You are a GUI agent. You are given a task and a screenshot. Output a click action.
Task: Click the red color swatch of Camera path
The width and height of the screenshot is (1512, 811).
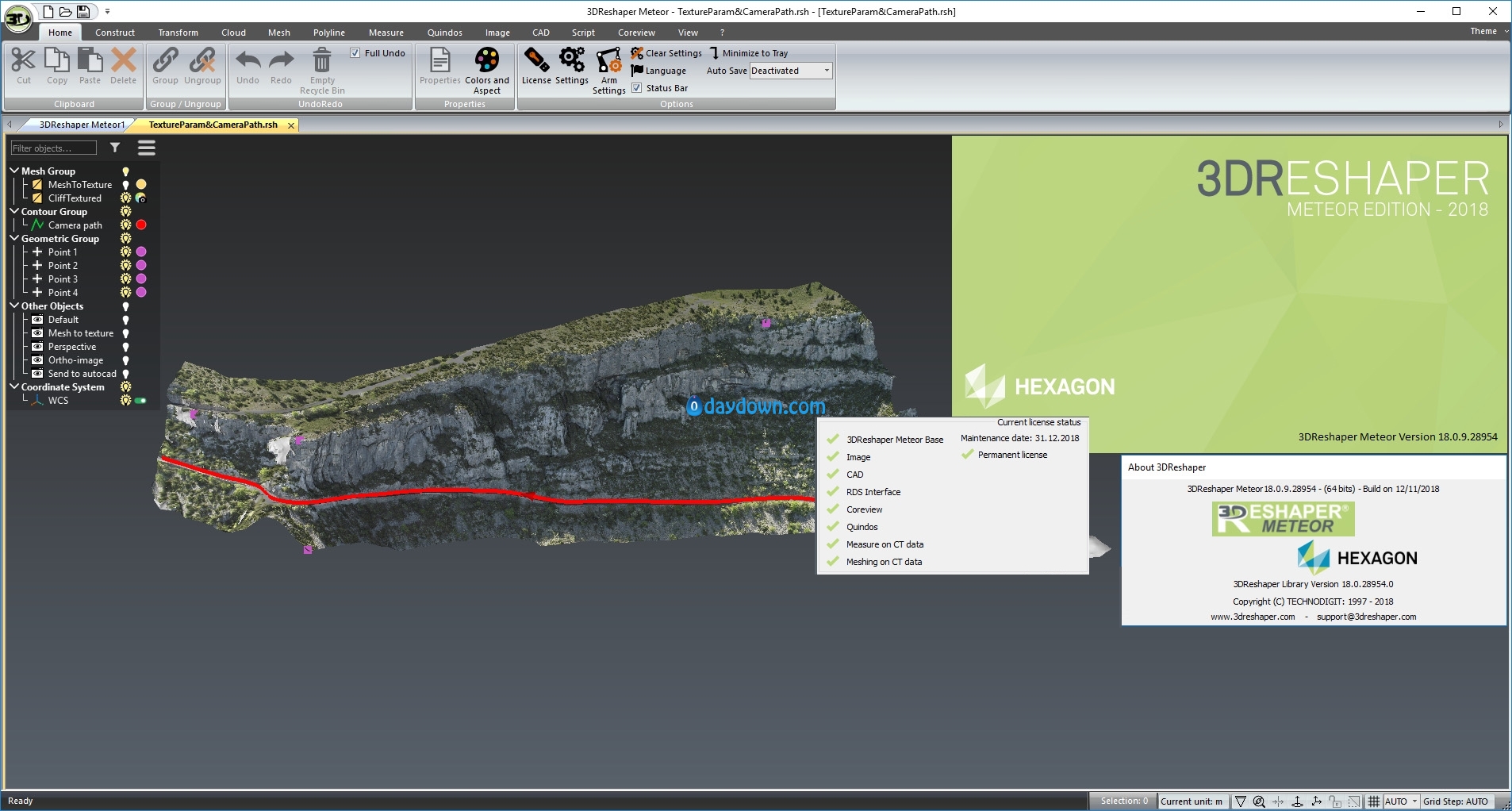141,225
